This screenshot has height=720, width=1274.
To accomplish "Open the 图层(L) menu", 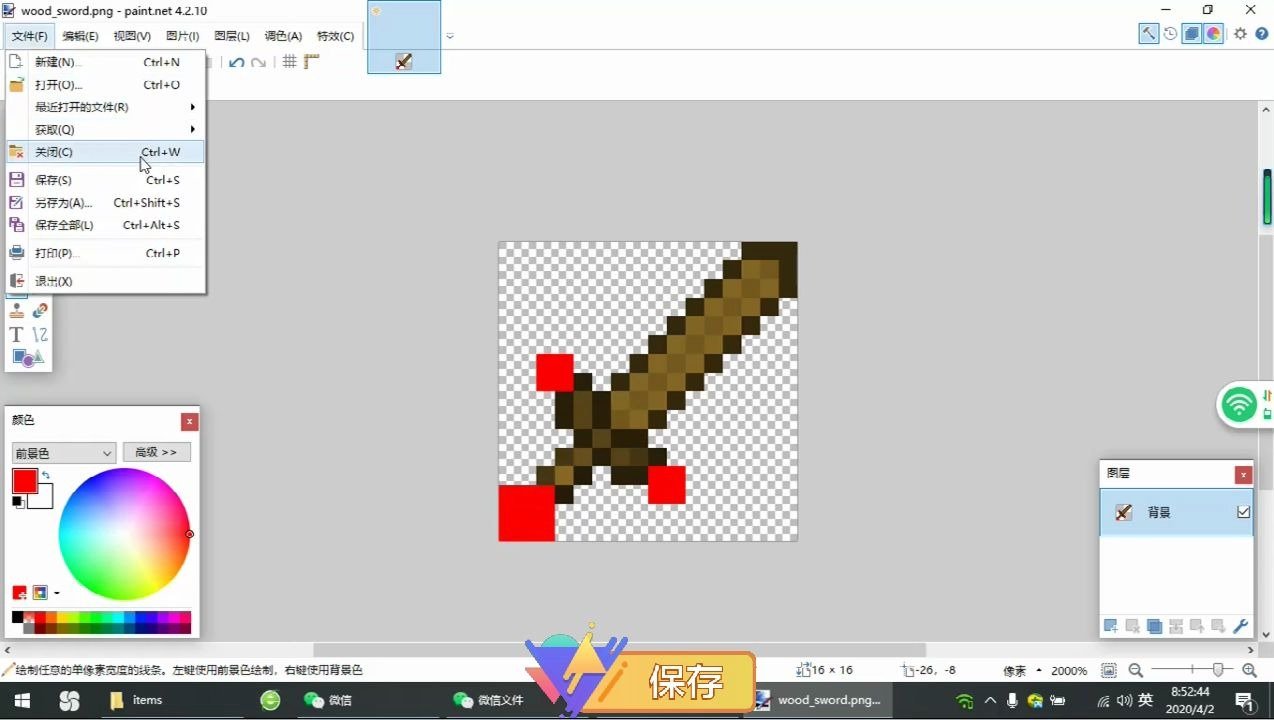I will (232, 36).
